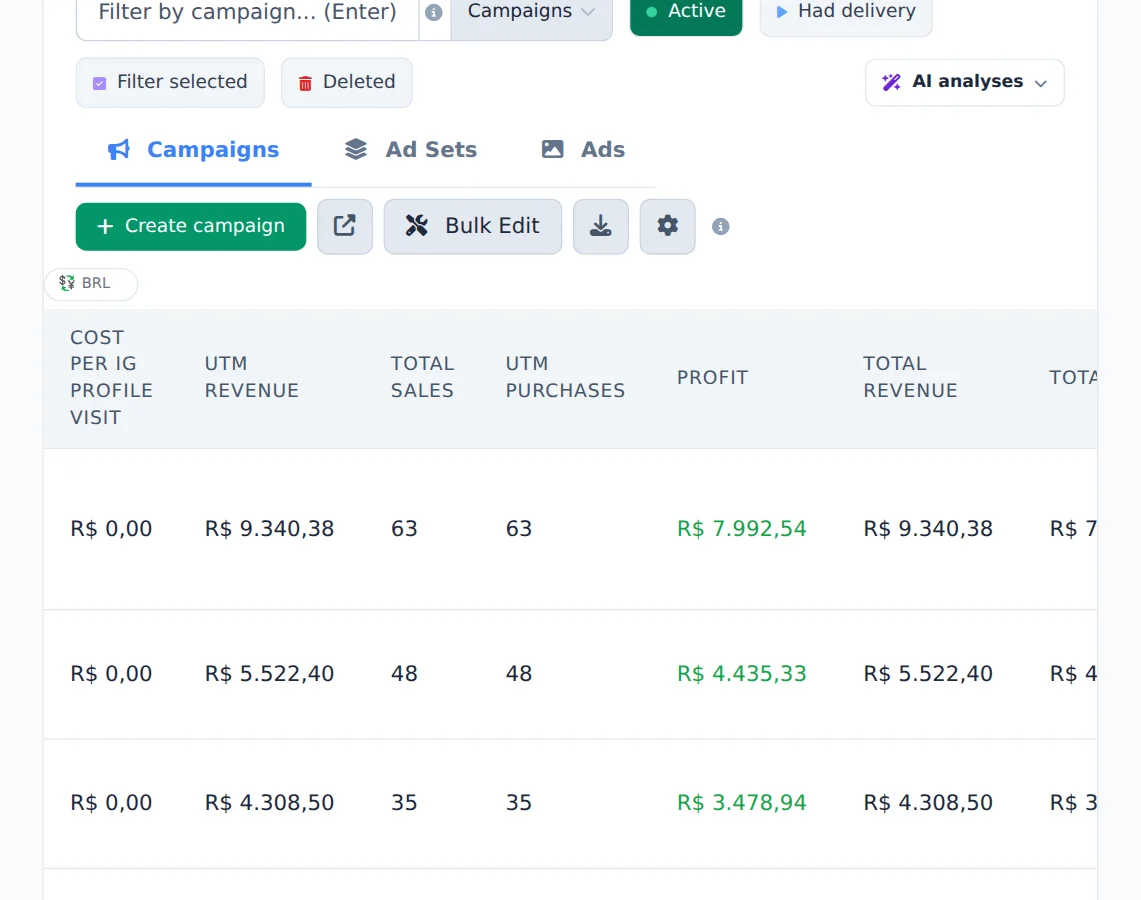
Task: Click total sales value 35
Action: pos(405,803)
